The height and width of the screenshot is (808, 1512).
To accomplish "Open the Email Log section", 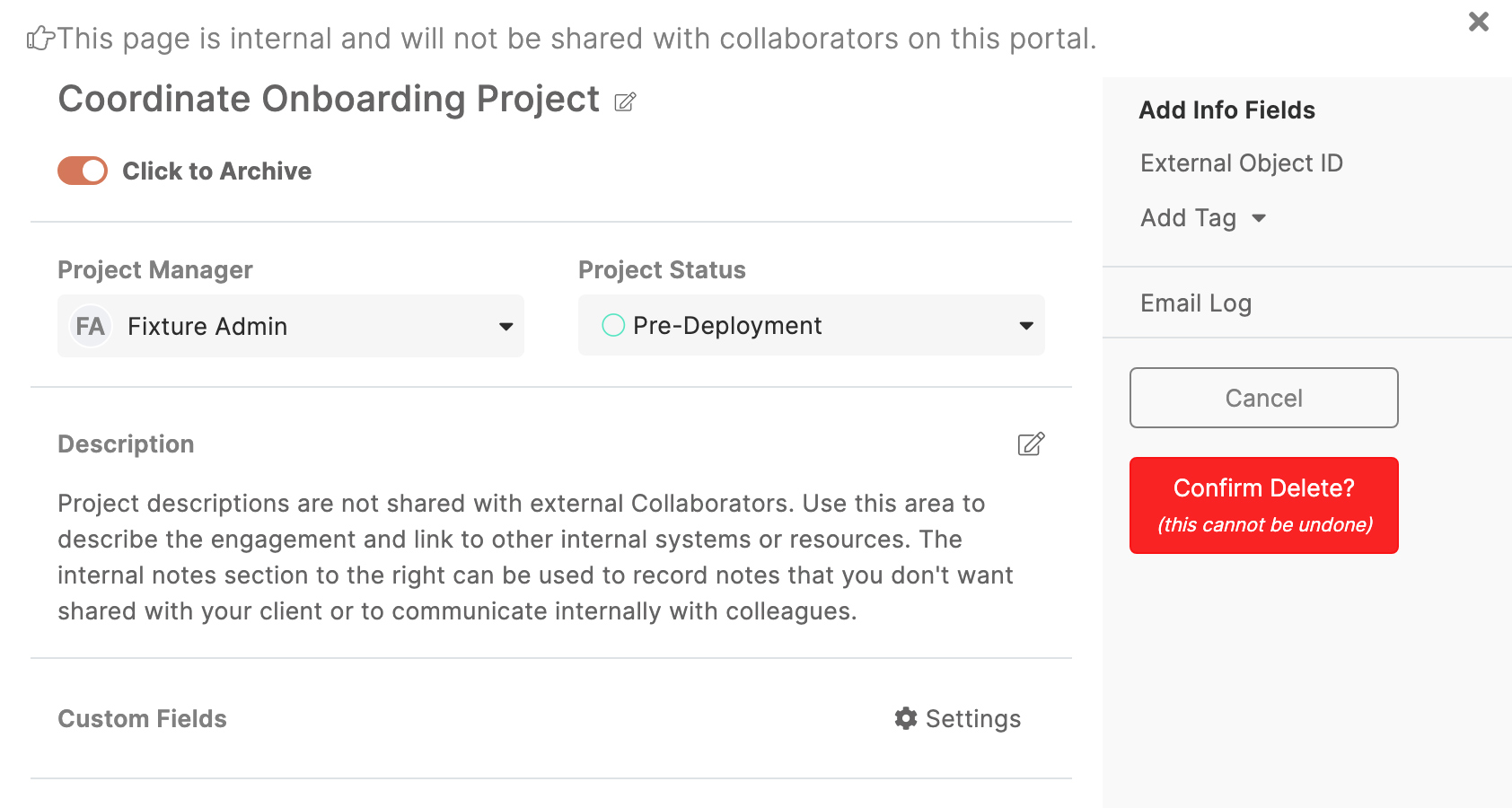I will tap(1196, 303).
